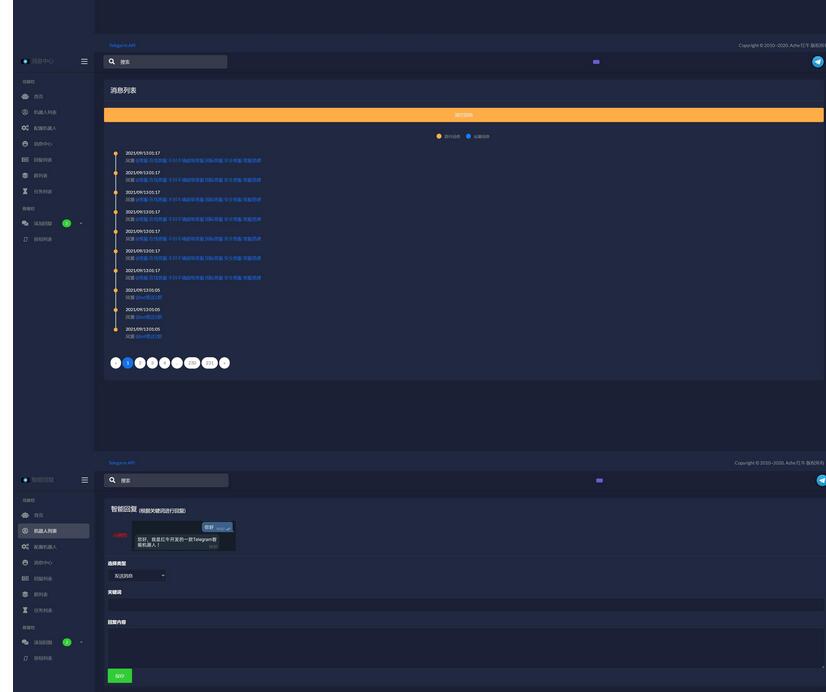Toggle the yellow legend item above the timeline
Viewport: 826px width, 692px height.
[x=447, y=136]
